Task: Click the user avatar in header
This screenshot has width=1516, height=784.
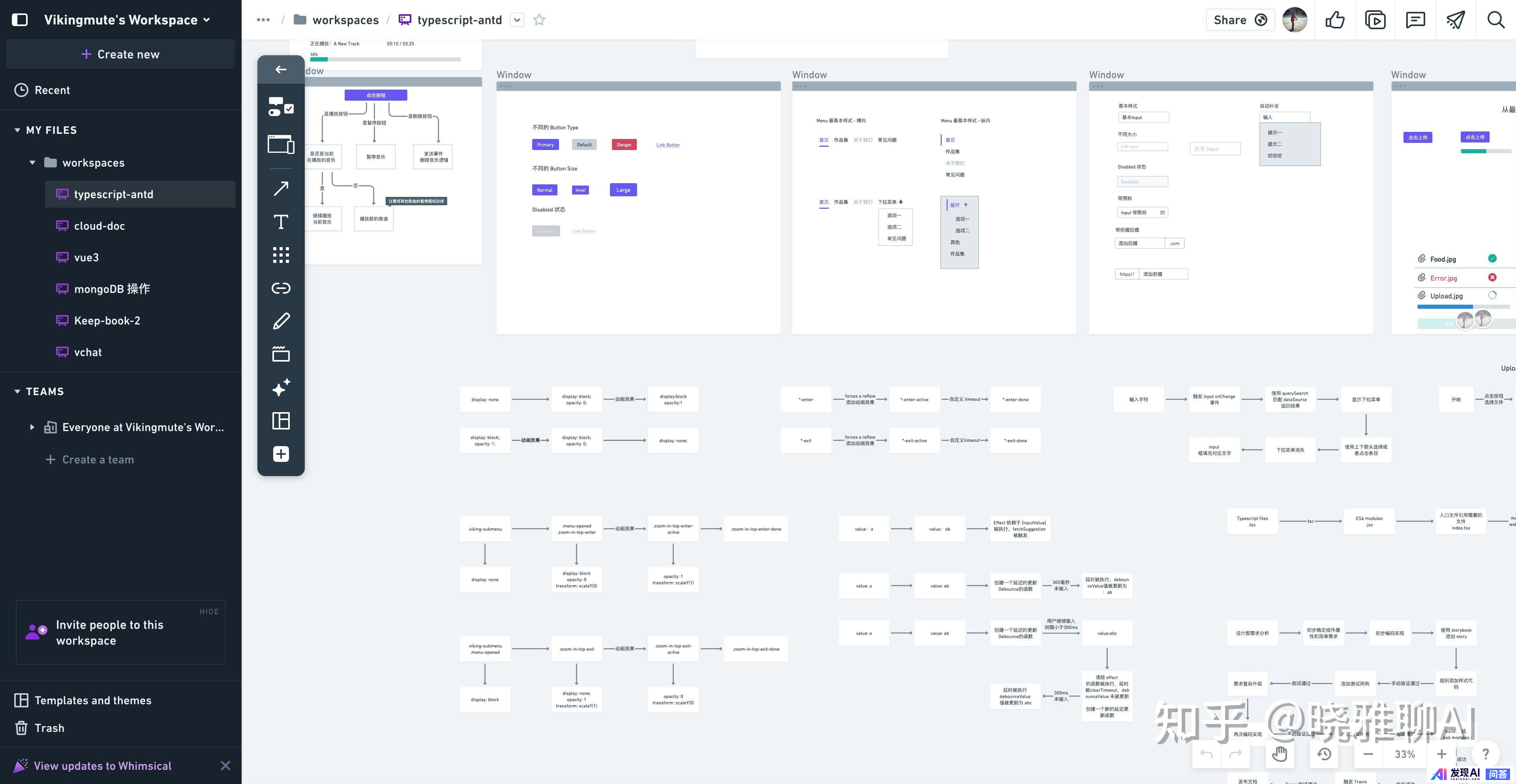Action: click(1295, 20)
